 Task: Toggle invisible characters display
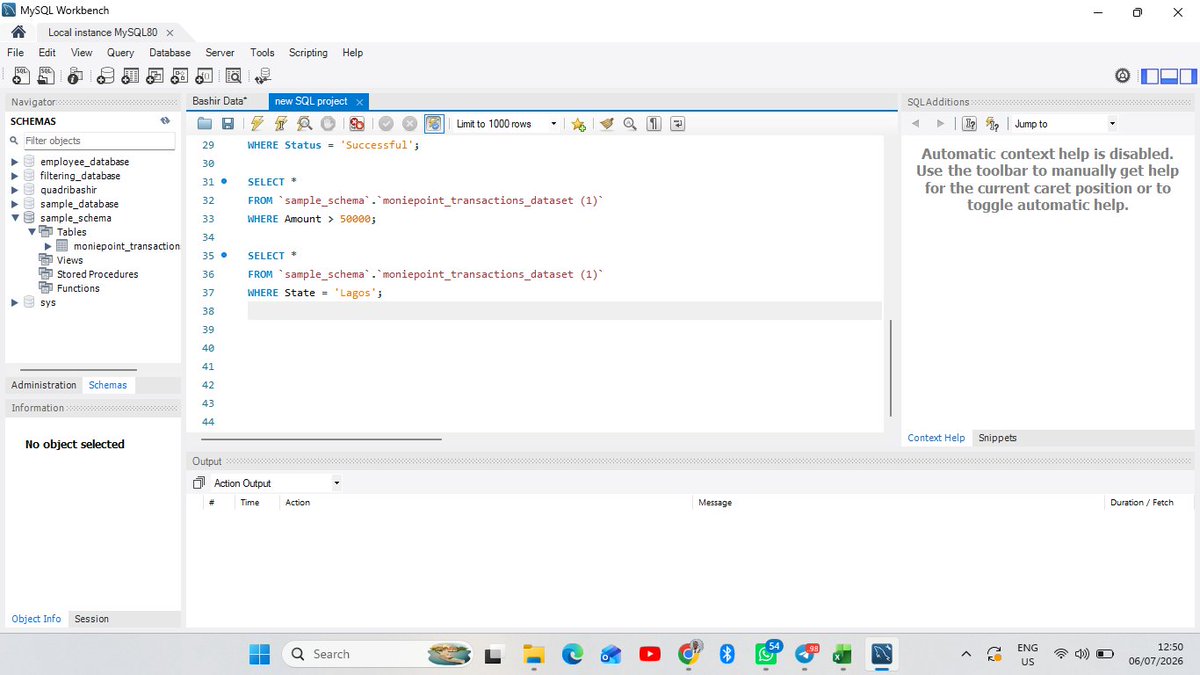tap(654, 124)
